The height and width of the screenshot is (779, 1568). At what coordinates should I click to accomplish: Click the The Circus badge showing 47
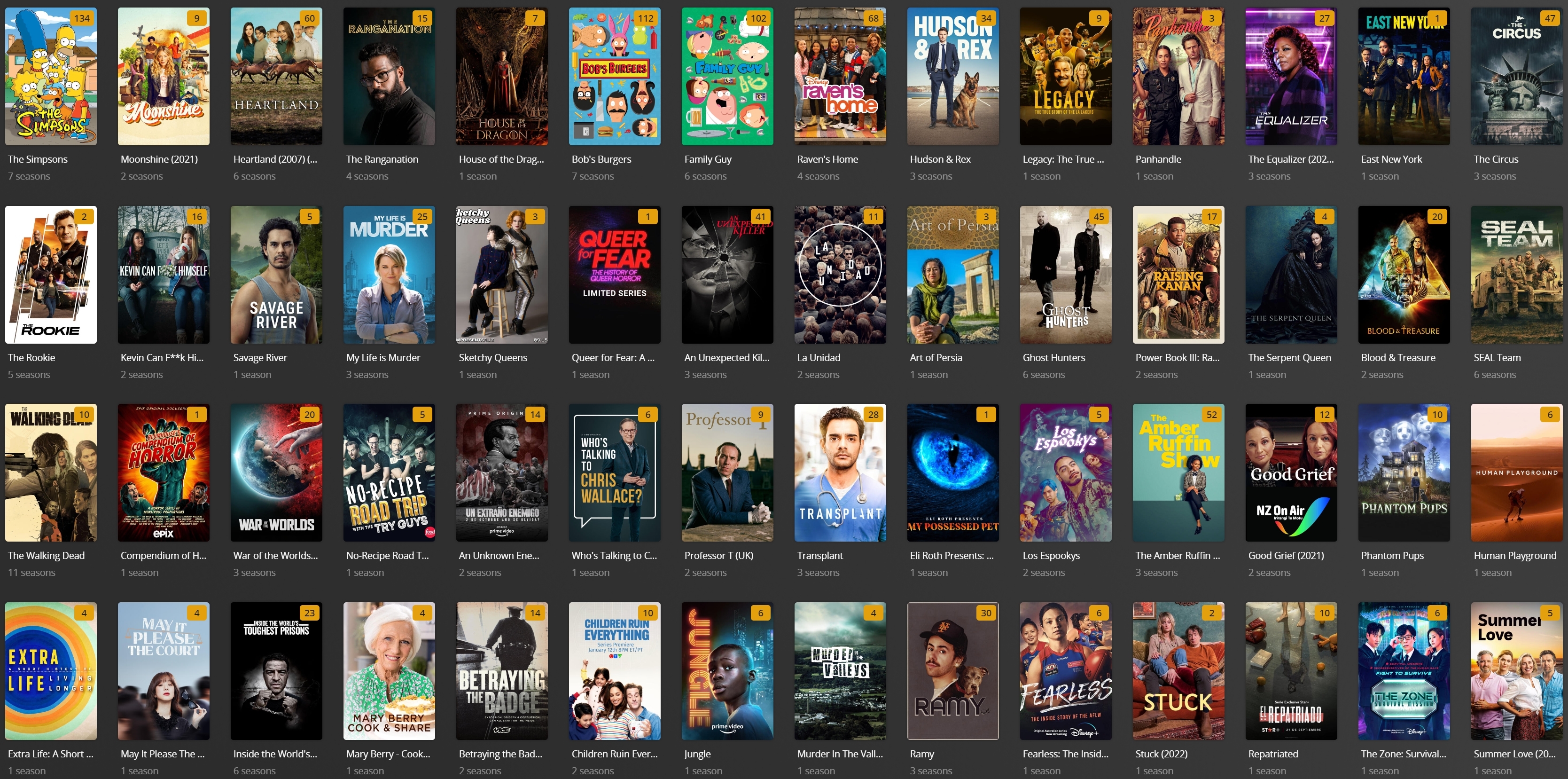tap(1550, 18)
